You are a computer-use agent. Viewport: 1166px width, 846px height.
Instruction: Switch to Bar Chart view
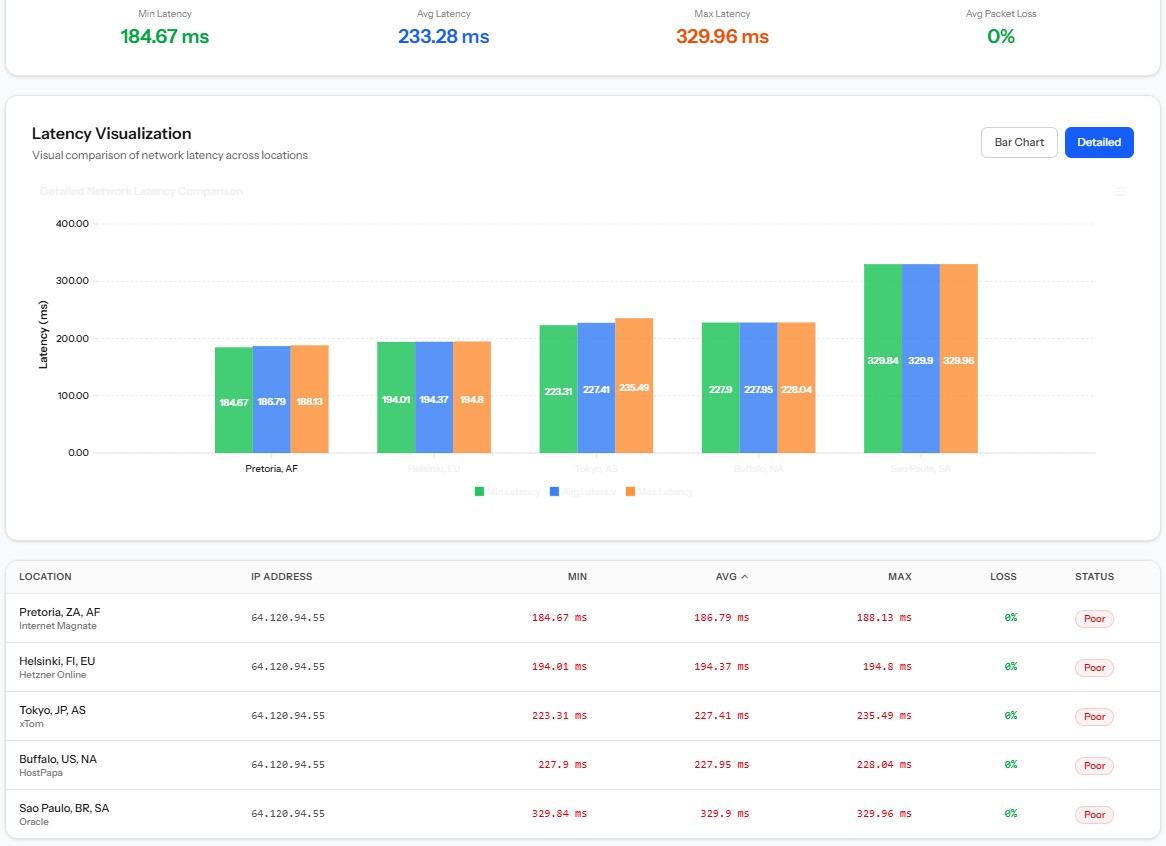[x=1019, y=143]
